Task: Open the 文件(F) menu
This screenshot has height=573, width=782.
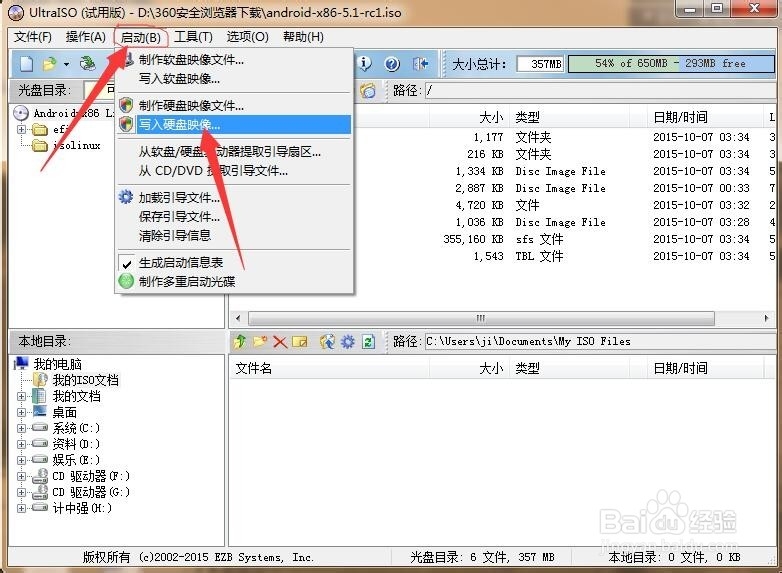Action: (x=32, y=37)
